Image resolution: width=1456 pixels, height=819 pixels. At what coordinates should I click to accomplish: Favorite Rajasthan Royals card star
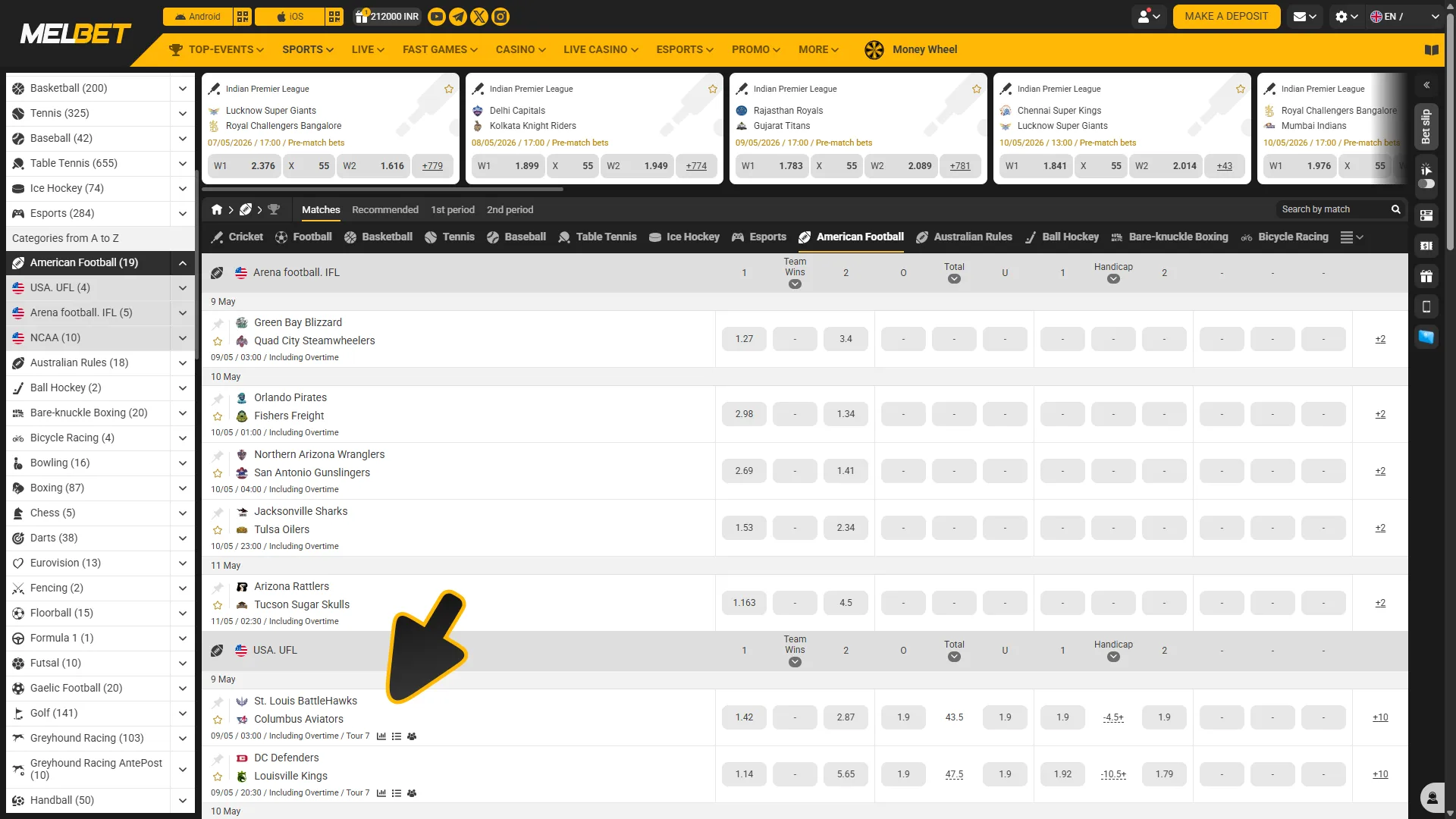[977, 89]
